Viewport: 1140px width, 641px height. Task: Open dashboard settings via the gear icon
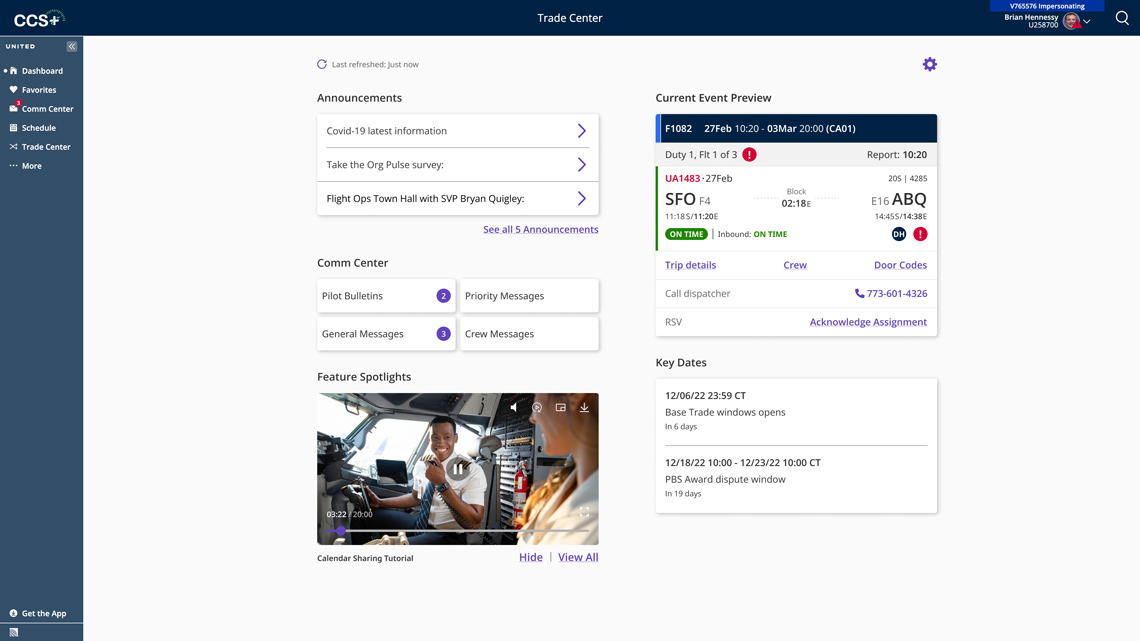pyautogui.click(x=930, y=63)
